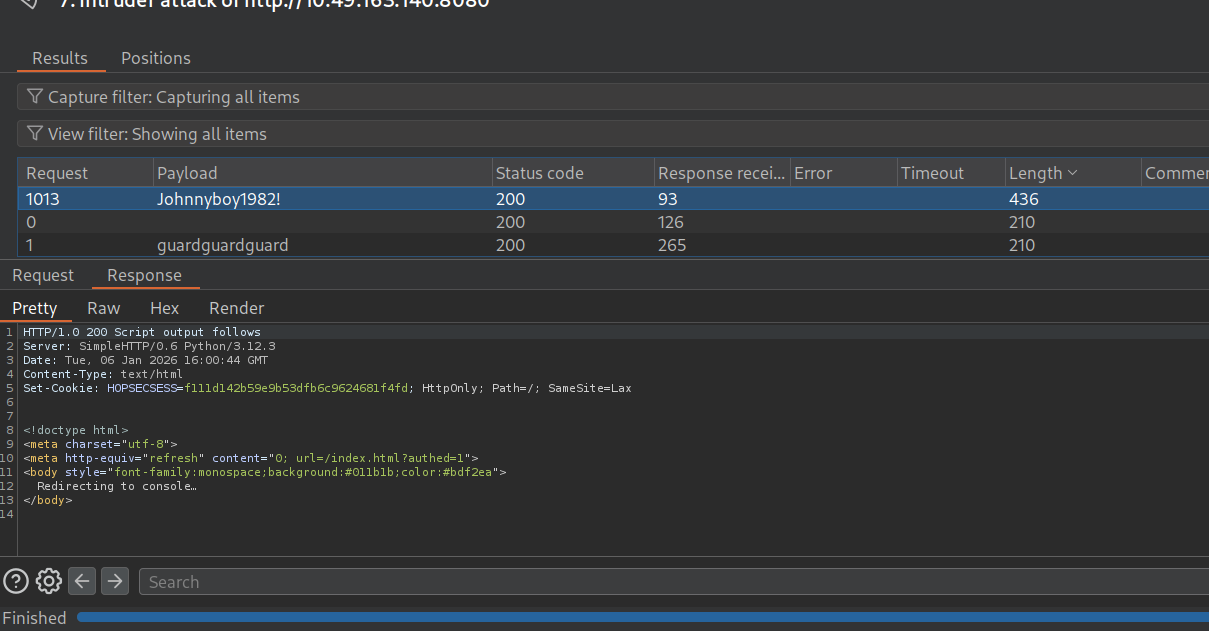The image size is (1209, 631).
Task: Sort by Status code column header
Action: pos(540,173)
